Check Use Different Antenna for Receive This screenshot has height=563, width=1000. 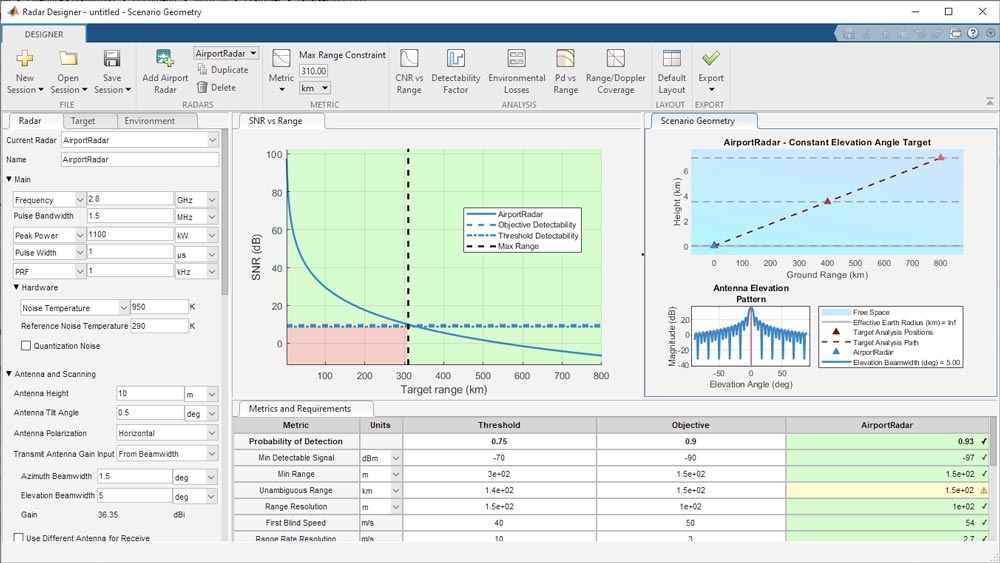click(19, 538)
